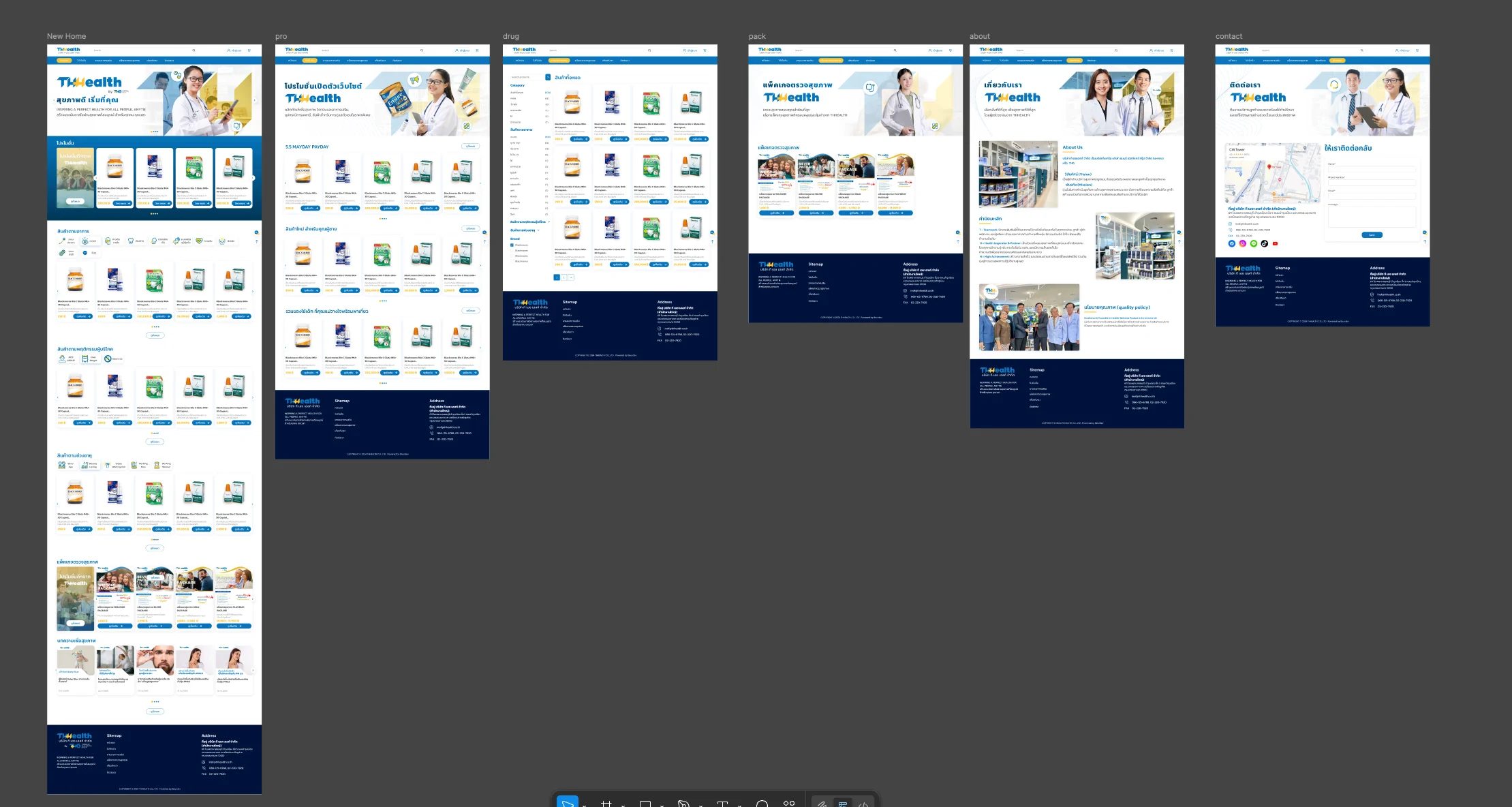Select the Rectangle shape tool
Screen dimensions: 1512x807
tap(645, 804)
